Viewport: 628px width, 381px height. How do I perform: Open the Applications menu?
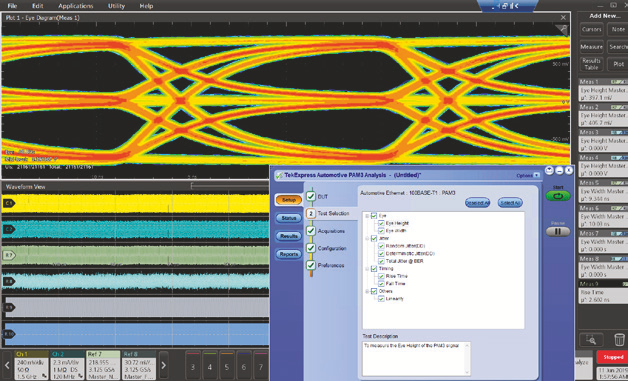coord(75,6)
